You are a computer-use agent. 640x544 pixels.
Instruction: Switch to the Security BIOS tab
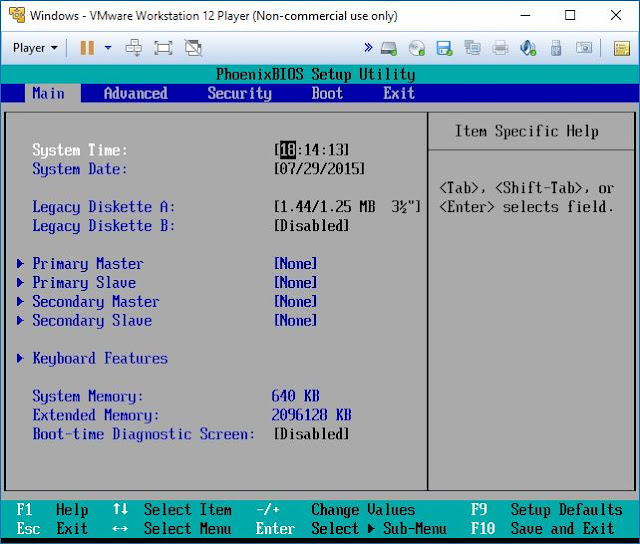click(x=240, y=93)
